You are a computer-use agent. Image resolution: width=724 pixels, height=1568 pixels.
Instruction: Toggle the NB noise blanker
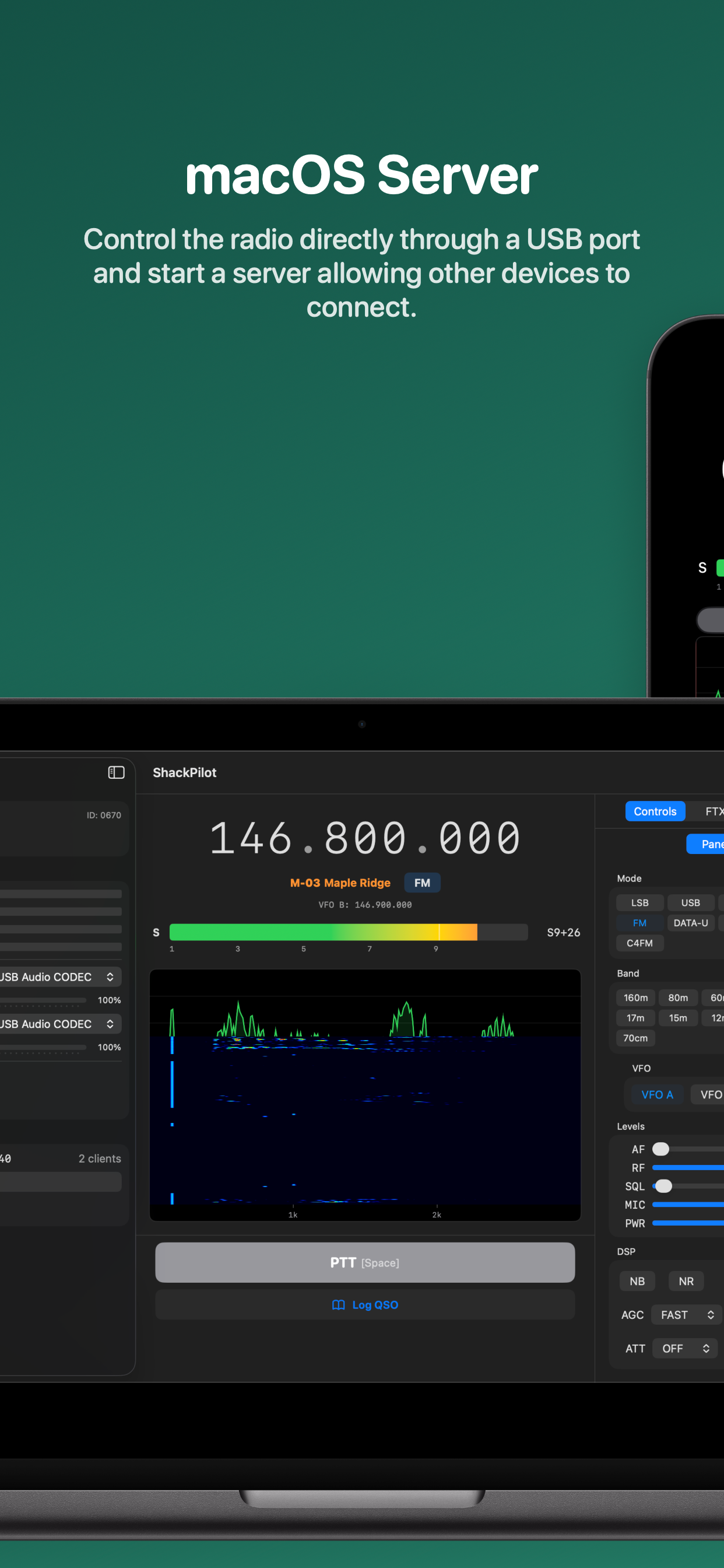tap(637, 1282)
